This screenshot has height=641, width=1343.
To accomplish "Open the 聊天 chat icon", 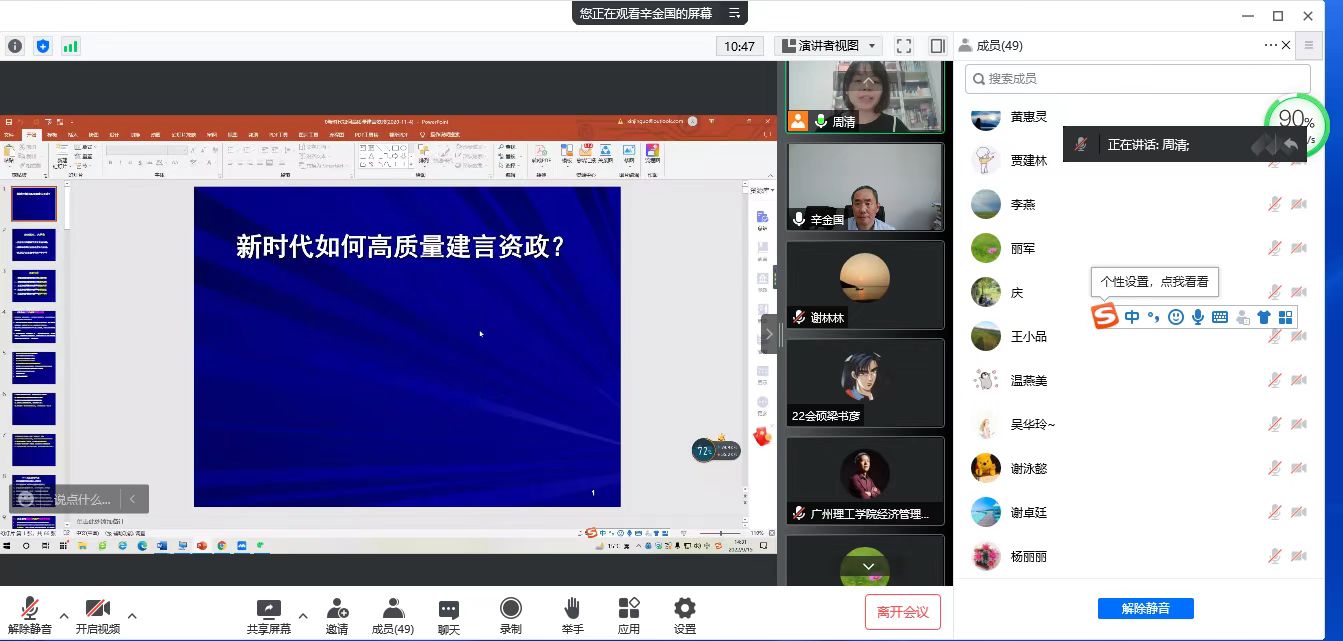I will click(x=447, y=610).
